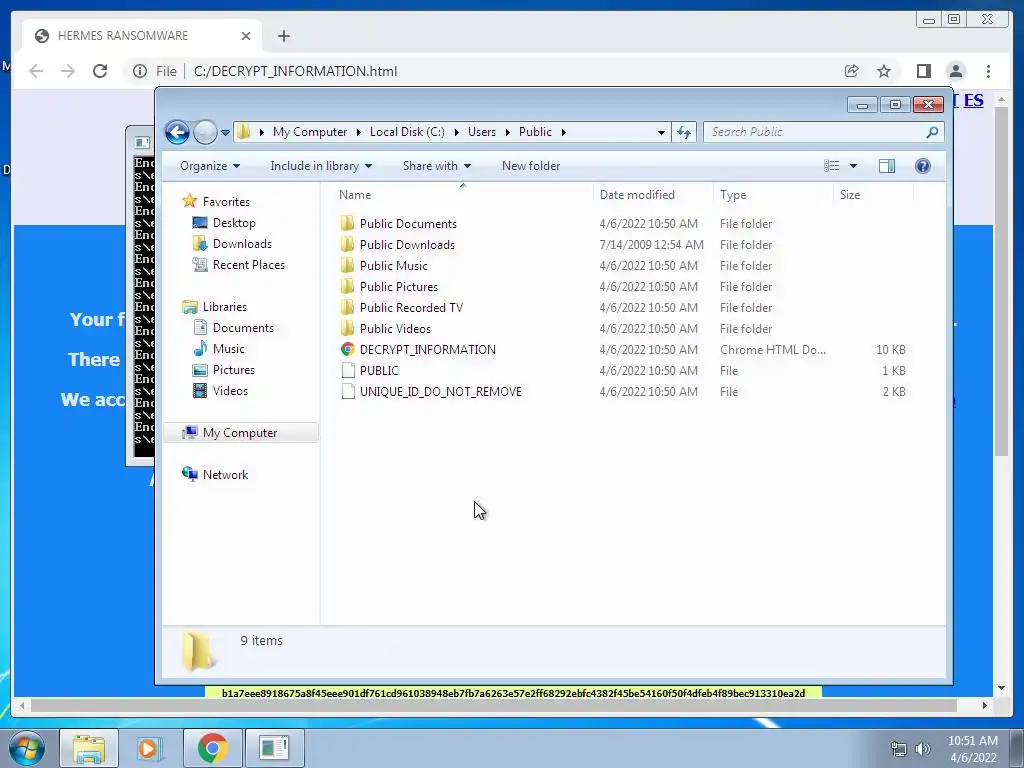Open Windows Media Player from taskbar

coord(149,748)
